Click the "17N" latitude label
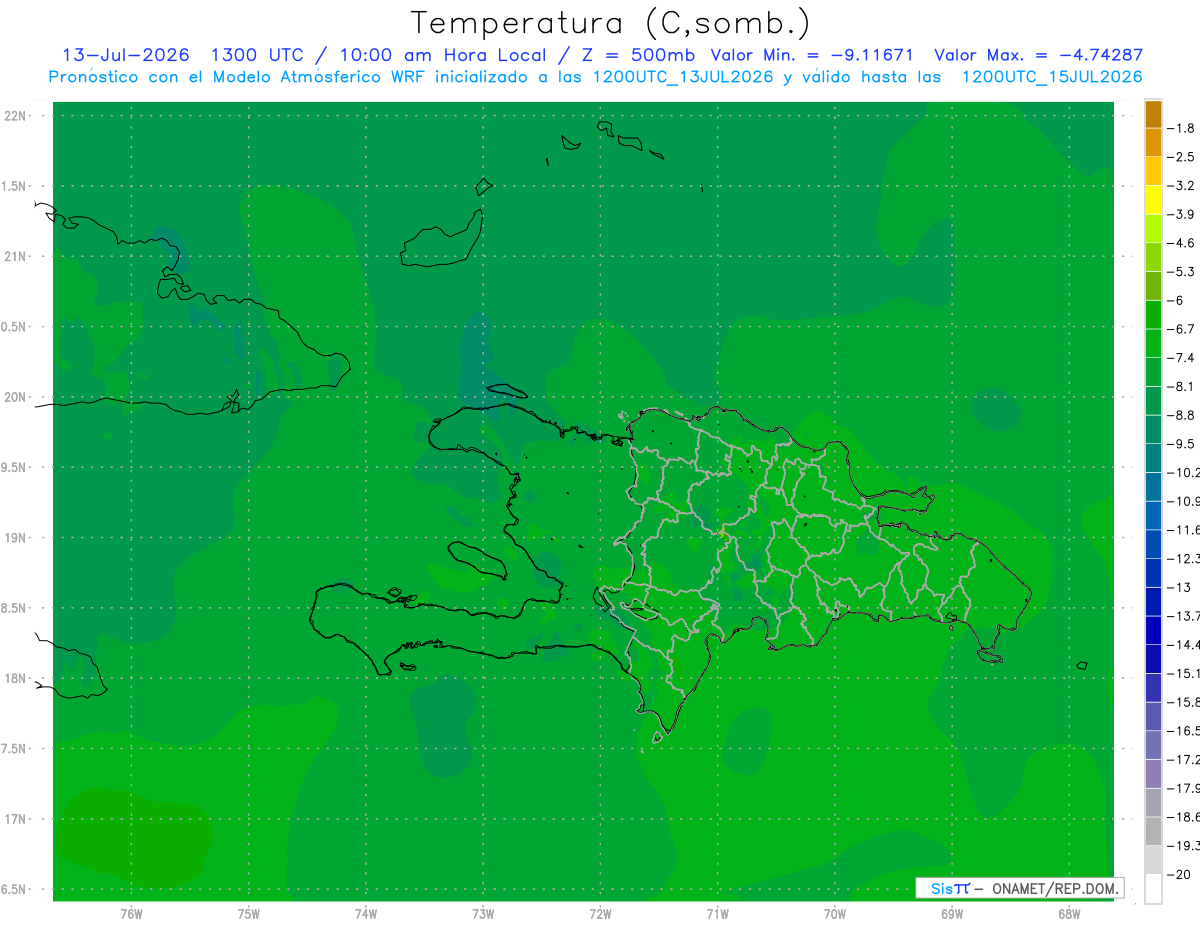The width and height of the screenshot is (1200, 927). (x=17, y=819)
